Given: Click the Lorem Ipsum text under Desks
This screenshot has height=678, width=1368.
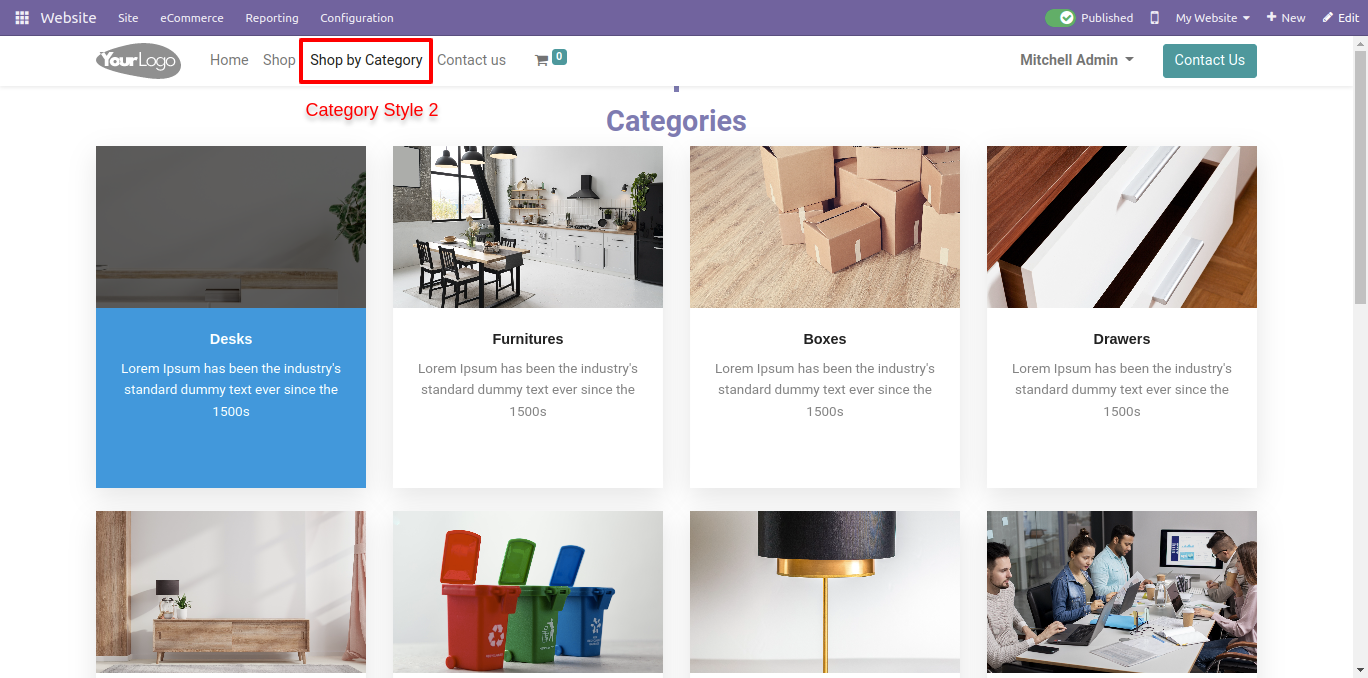Looking at the screenshot, I should [x=231, y=390].
